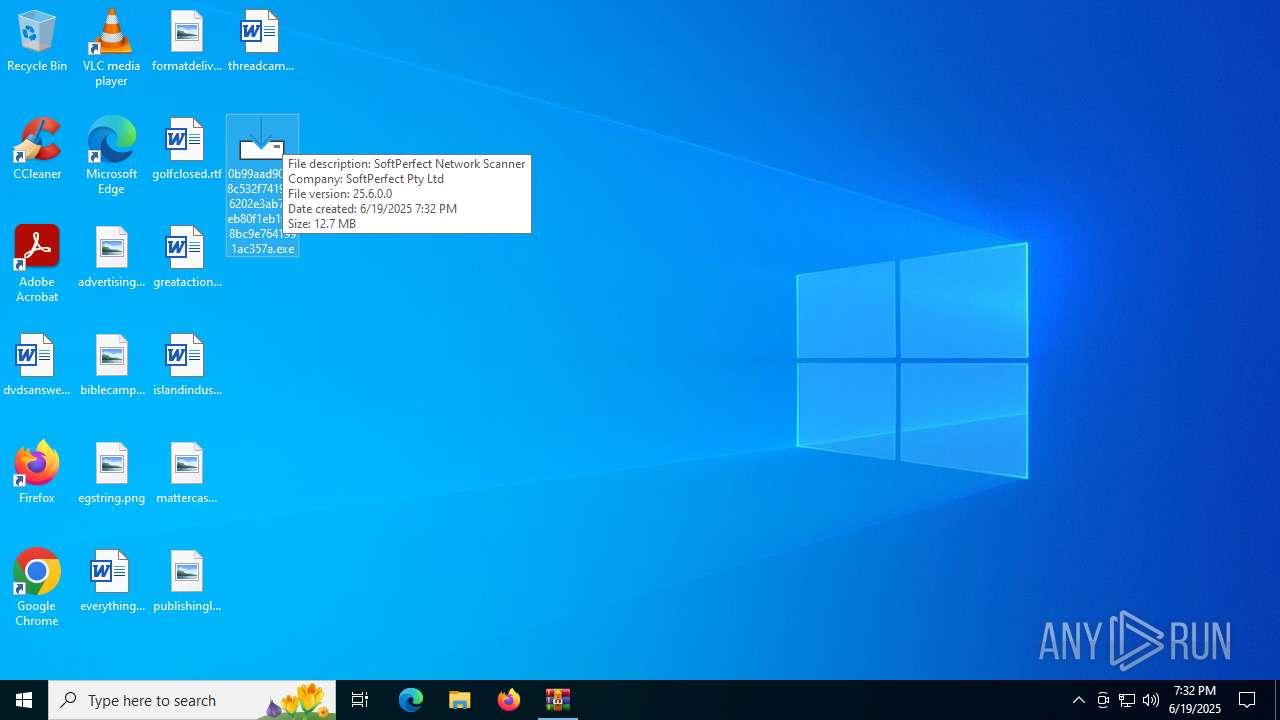Viewport: 1280px width, 720px height.
Task: Open Task View on taskbar
Action: (x=360, y=700)
